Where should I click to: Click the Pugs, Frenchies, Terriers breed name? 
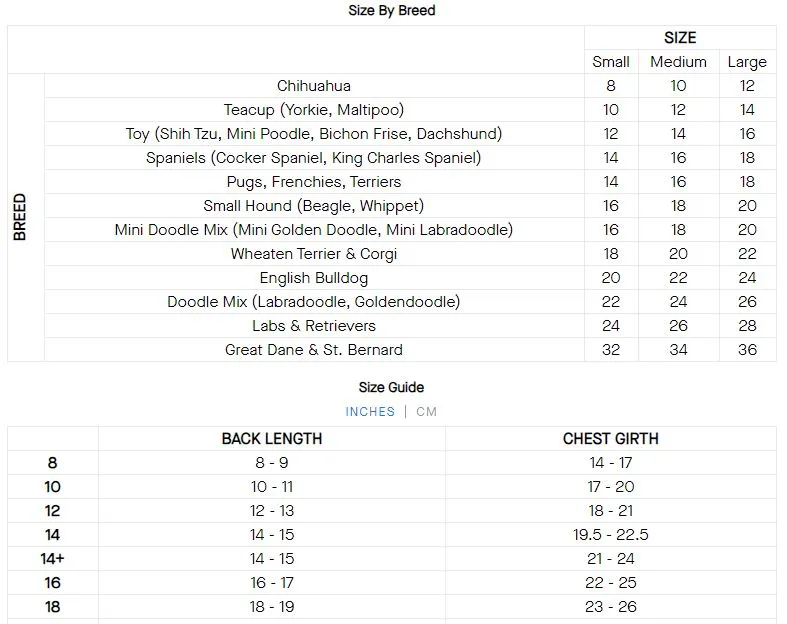click(x=314, y=182)
